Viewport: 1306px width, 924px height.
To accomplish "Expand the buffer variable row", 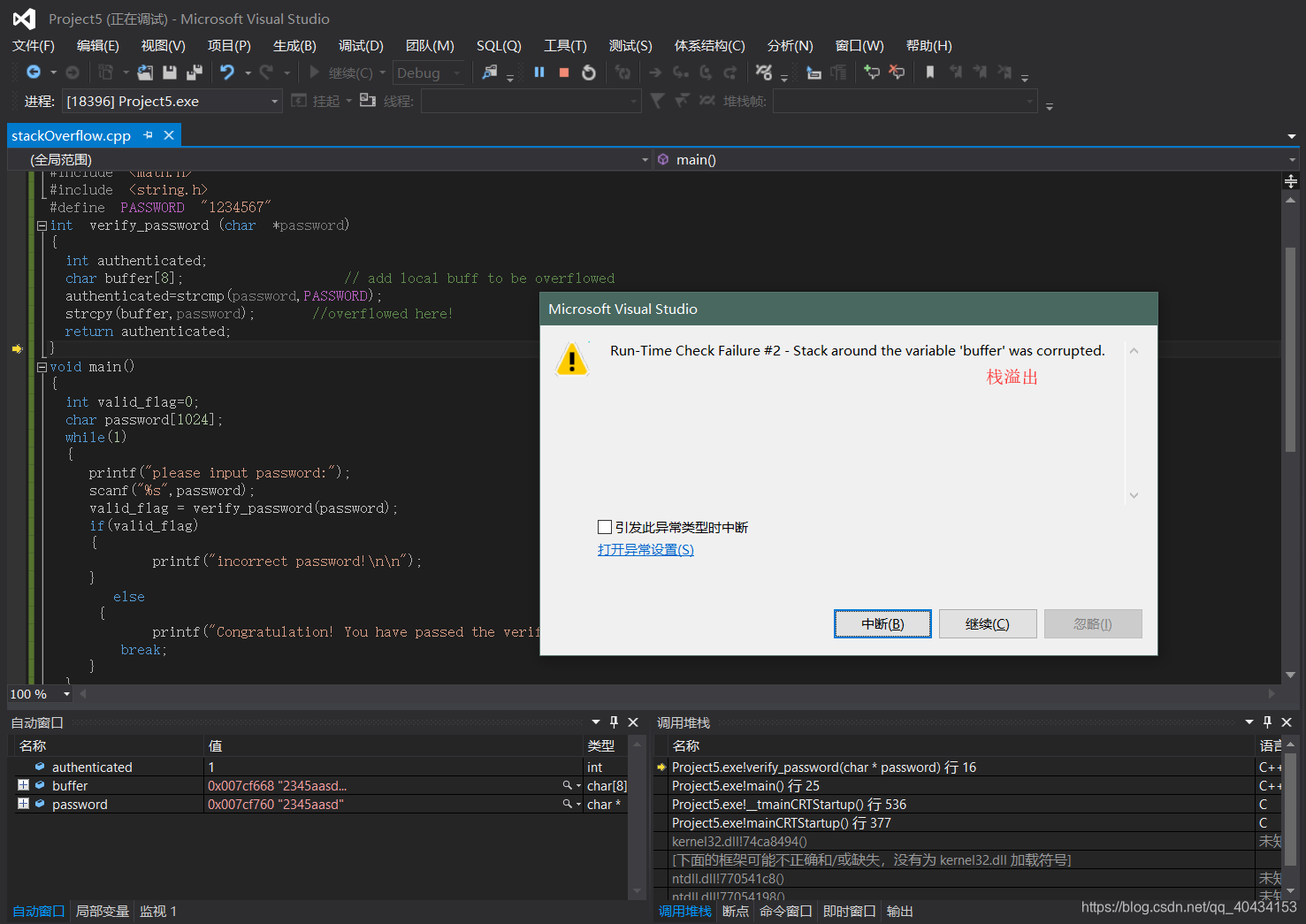I will pos(23,785).
